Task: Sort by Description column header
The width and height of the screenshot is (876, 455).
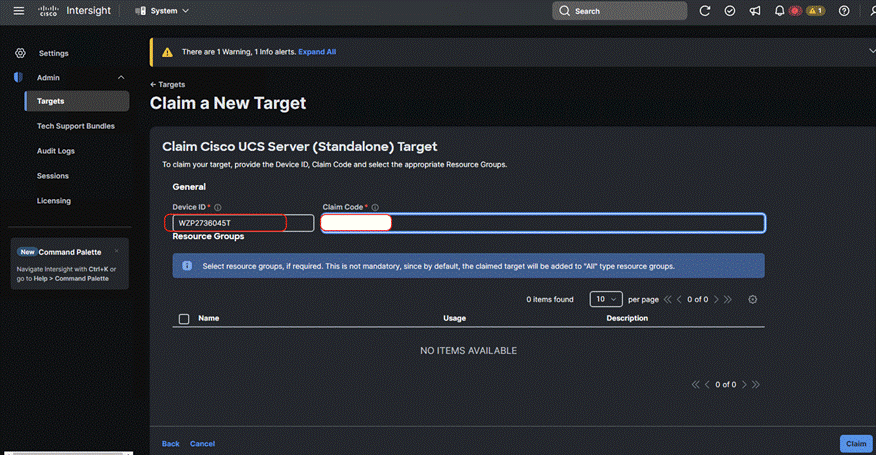Action: [627, 318]
